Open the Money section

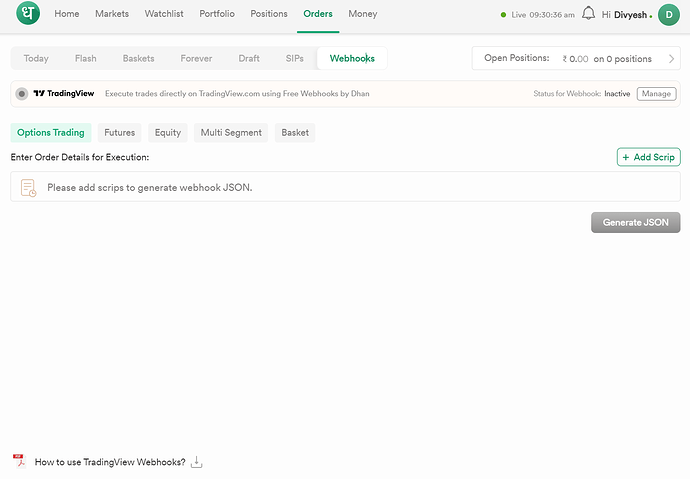363,14
